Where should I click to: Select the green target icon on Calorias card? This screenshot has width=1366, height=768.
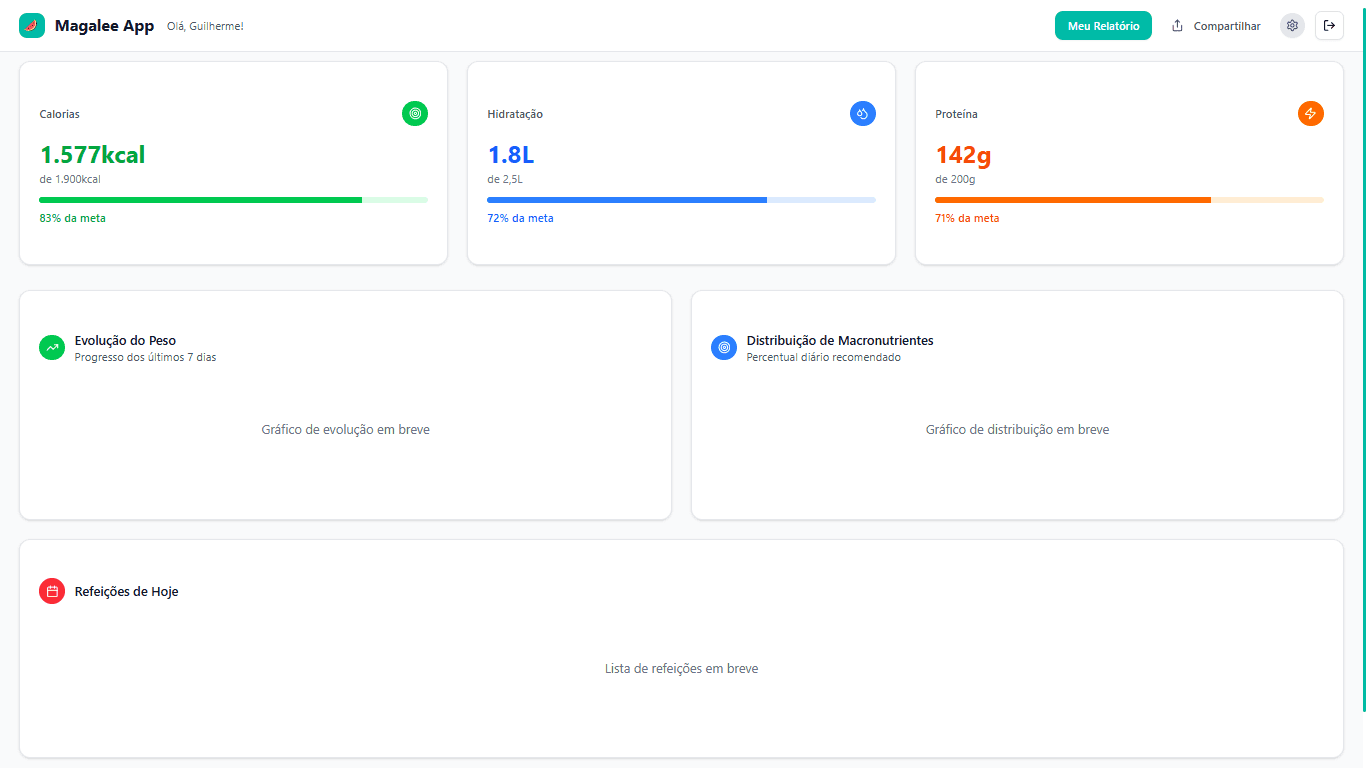pyautogui.click(x=415, y=113)
